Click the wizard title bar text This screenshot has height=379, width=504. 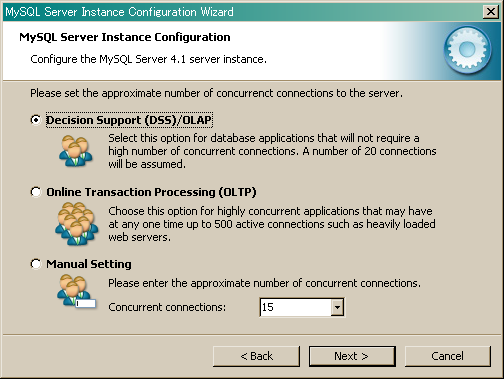(119, 12)
